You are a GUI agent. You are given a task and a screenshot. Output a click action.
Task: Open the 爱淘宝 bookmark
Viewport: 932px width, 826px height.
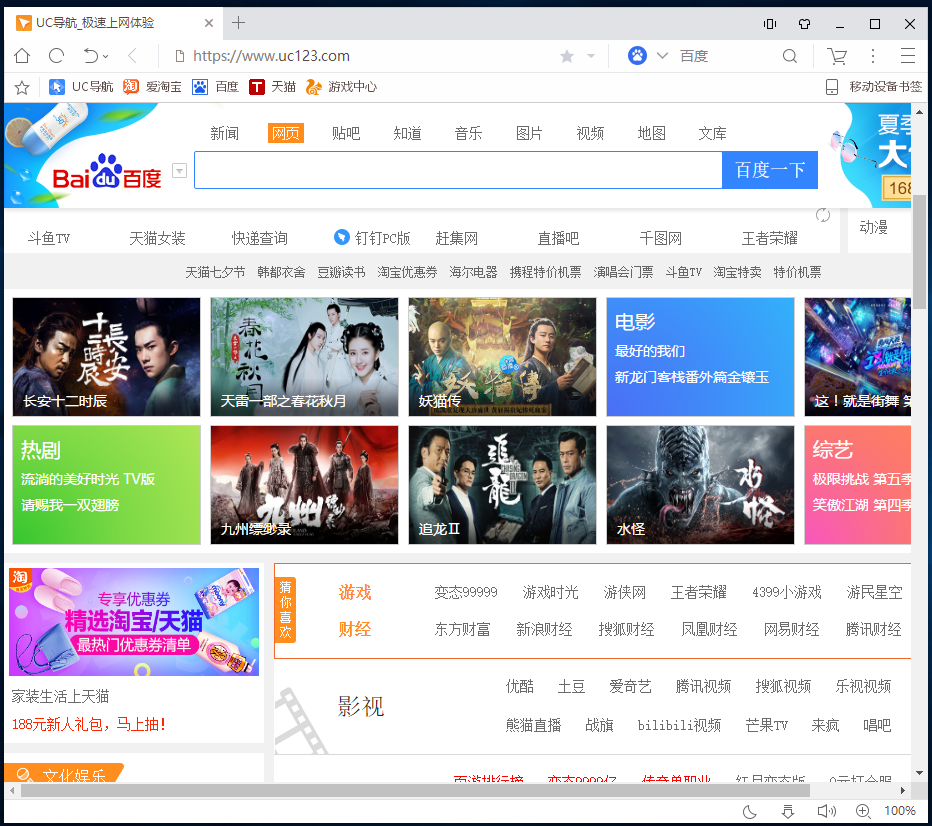(x=152, y=87)
